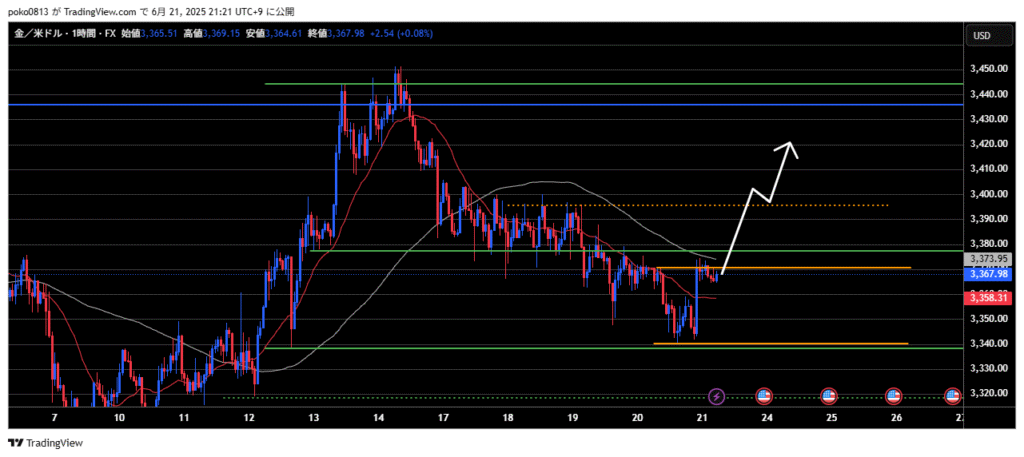Click the 金/米ドル symbol title
Image resolution: width=1024 pixels, height=457 pixels.
pyautogui.click(x=36, y=35)
